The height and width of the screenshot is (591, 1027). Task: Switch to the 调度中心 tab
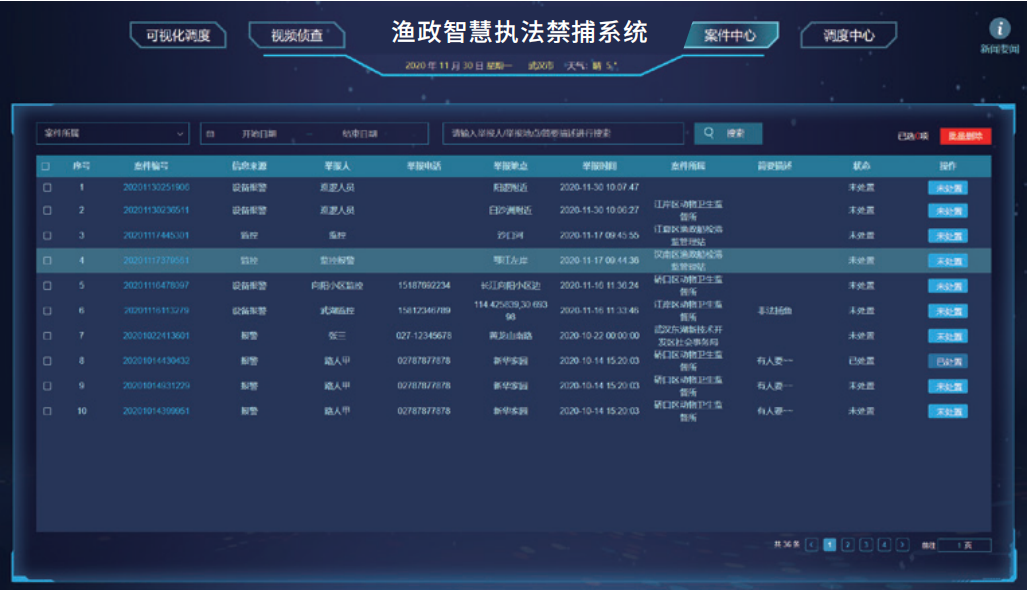(848, 36)
